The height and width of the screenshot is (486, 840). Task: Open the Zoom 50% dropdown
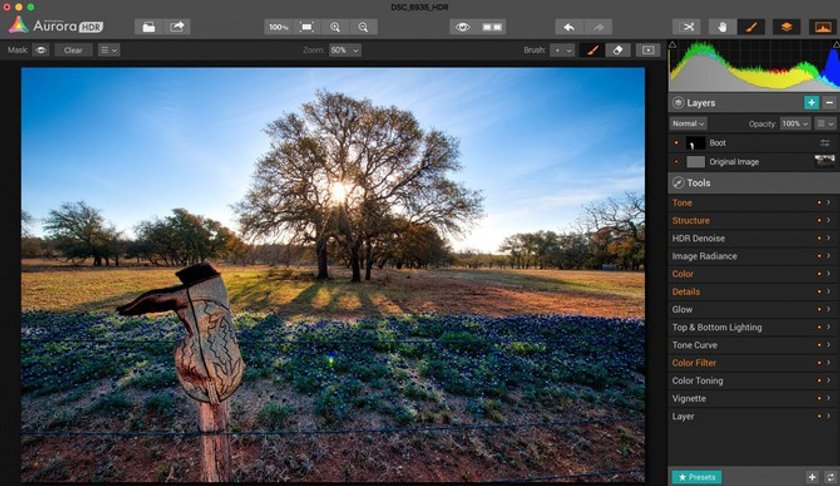point(345,50)
